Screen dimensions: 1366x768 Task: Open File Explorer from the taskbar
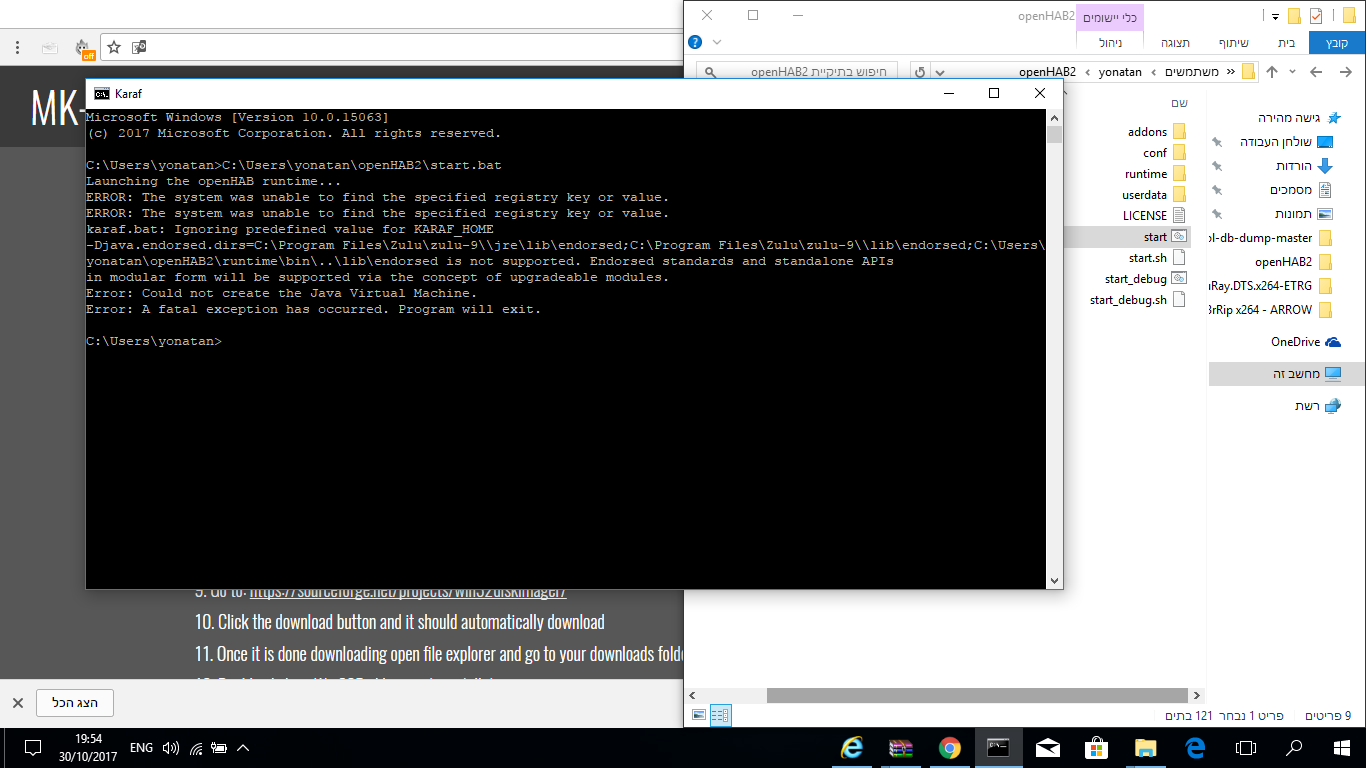pos(1146,748)
